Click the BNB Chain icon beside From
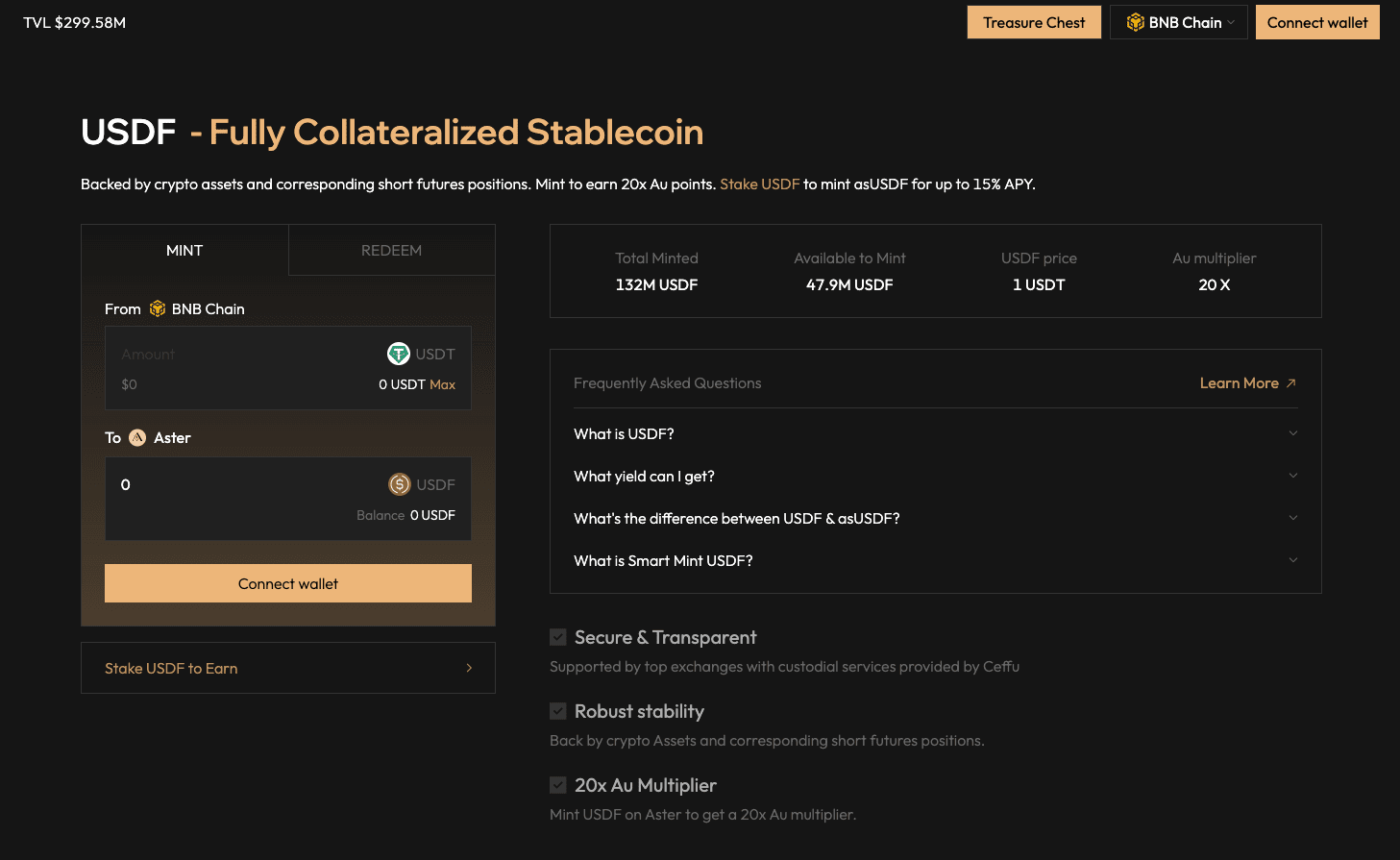Screen dimensions: 1400x860 point(158,308)
